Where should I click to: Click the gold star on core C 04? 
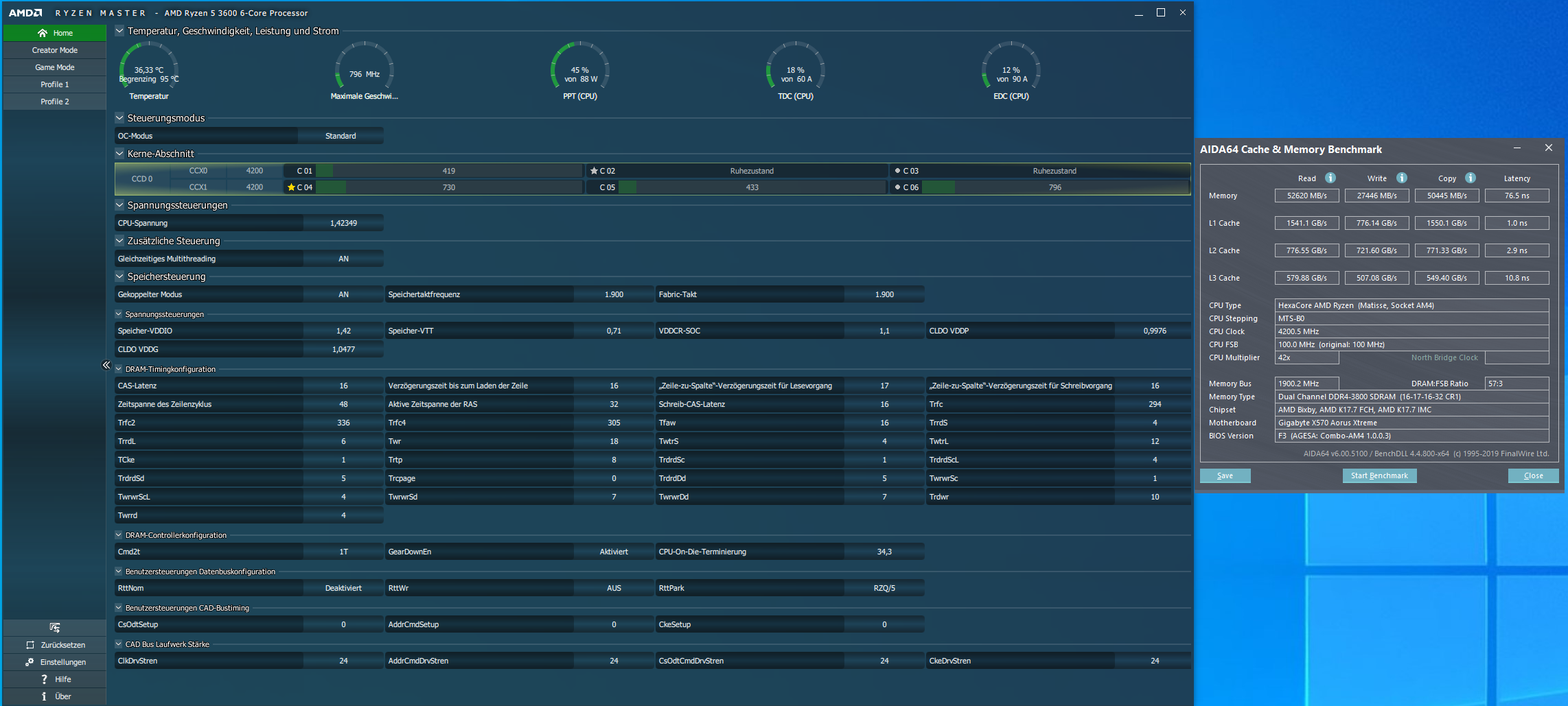(291, 187)
